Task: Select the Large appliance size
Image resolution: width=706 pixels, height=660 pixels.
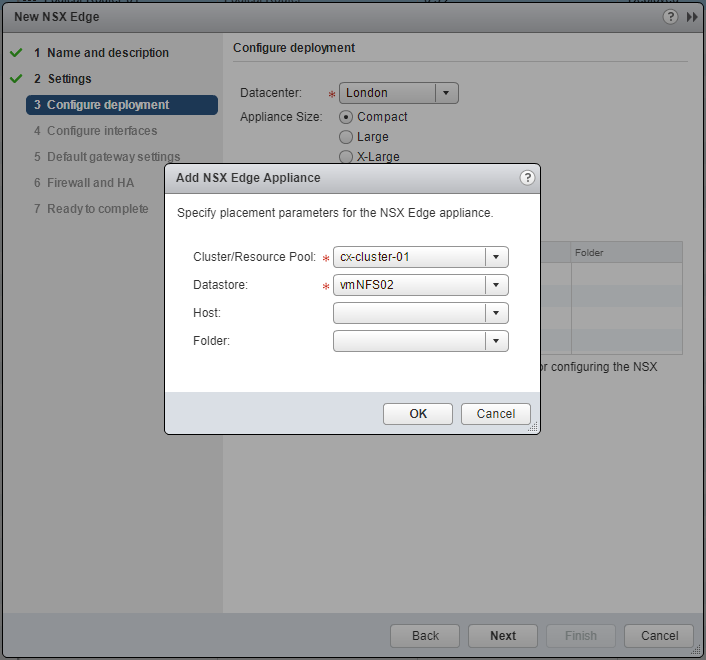Action: click(x=347, y=137)
